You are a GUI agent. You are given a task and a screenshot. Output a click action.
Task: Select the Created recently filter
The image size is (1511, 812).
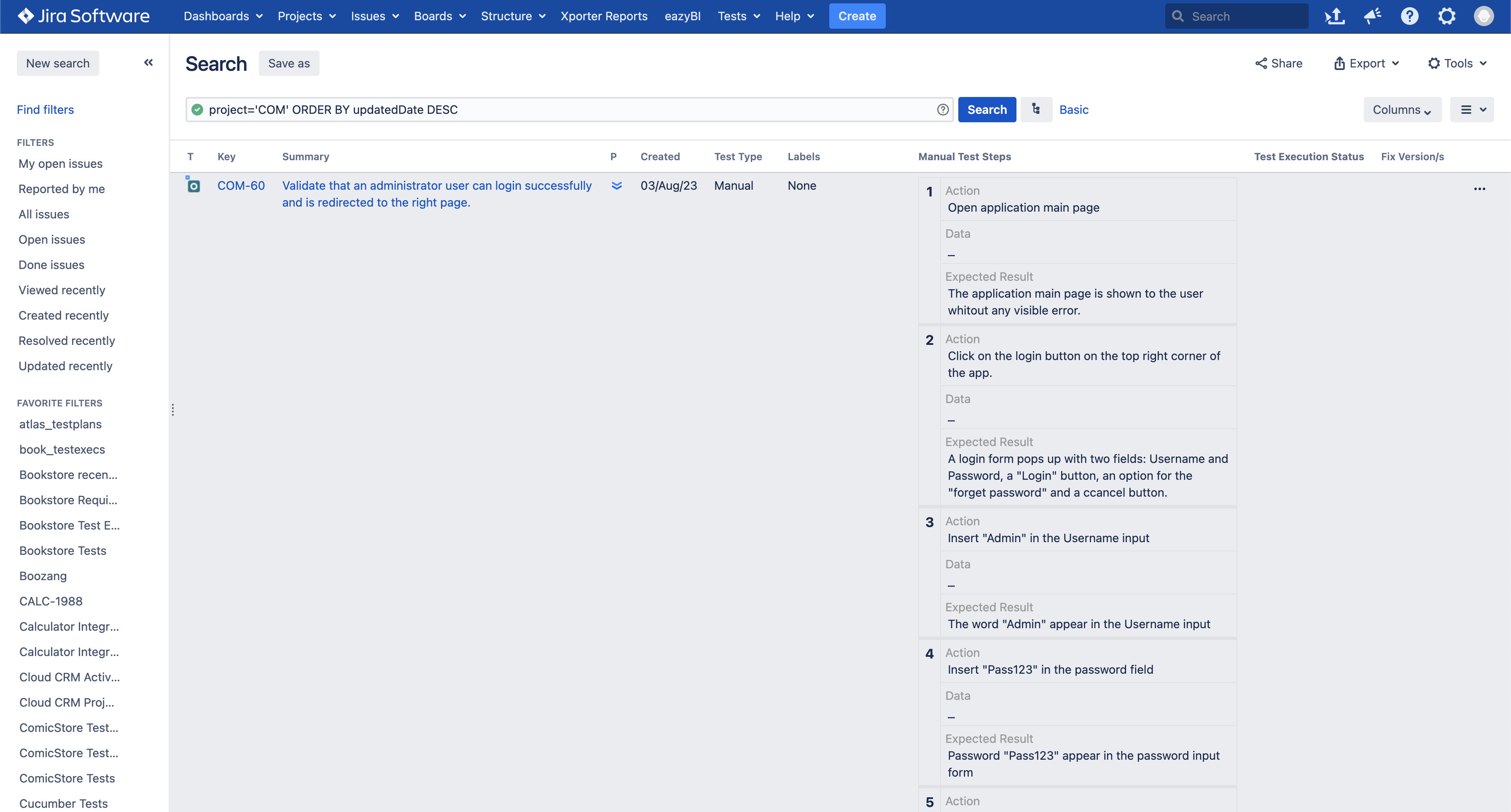pos(63,315)
